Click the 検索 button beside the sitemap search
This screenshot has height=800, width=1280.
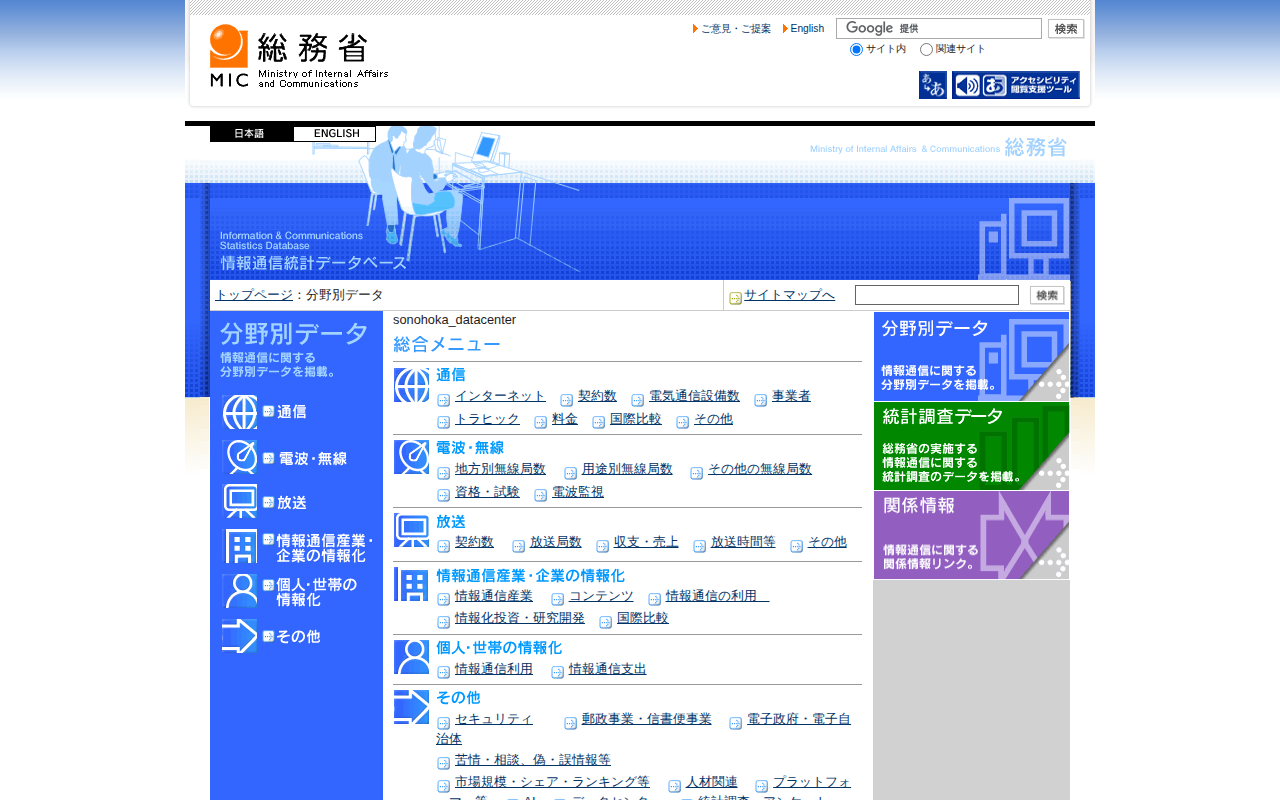coord(1047,295)
